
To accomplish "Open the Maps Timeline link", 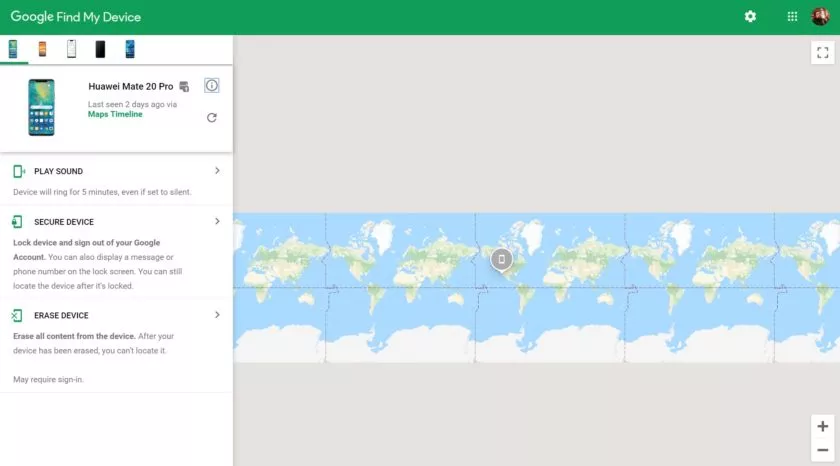I will point(115,114).
